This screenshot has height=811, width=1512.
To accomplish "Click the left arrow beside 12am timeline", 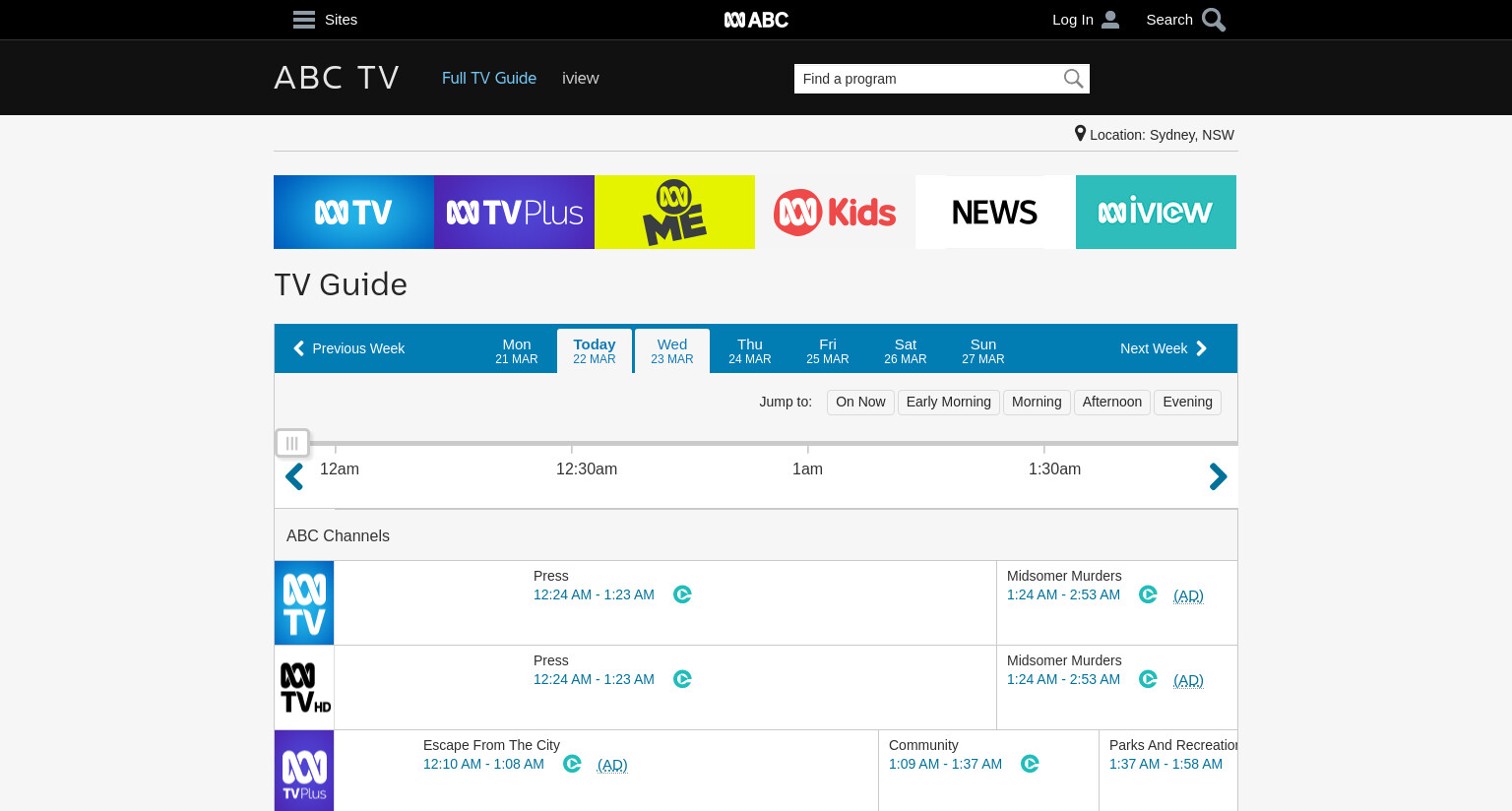I will [294, 477].
